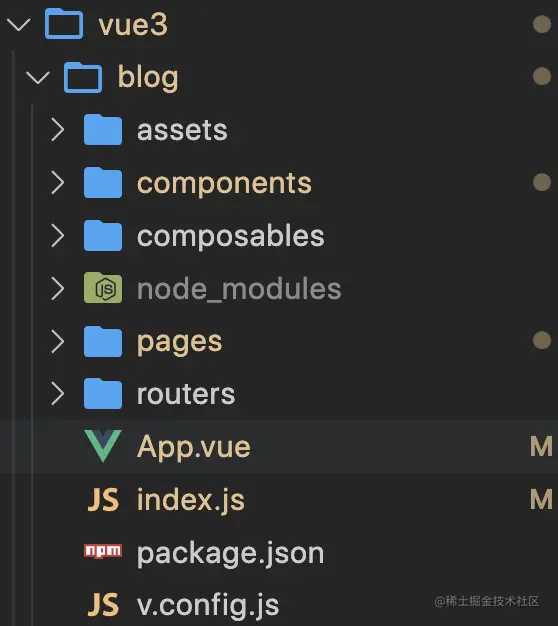Viewport: 558px width, 626px height.
Task: Expand the components folder arrow
Action: [x=58, y=183]
